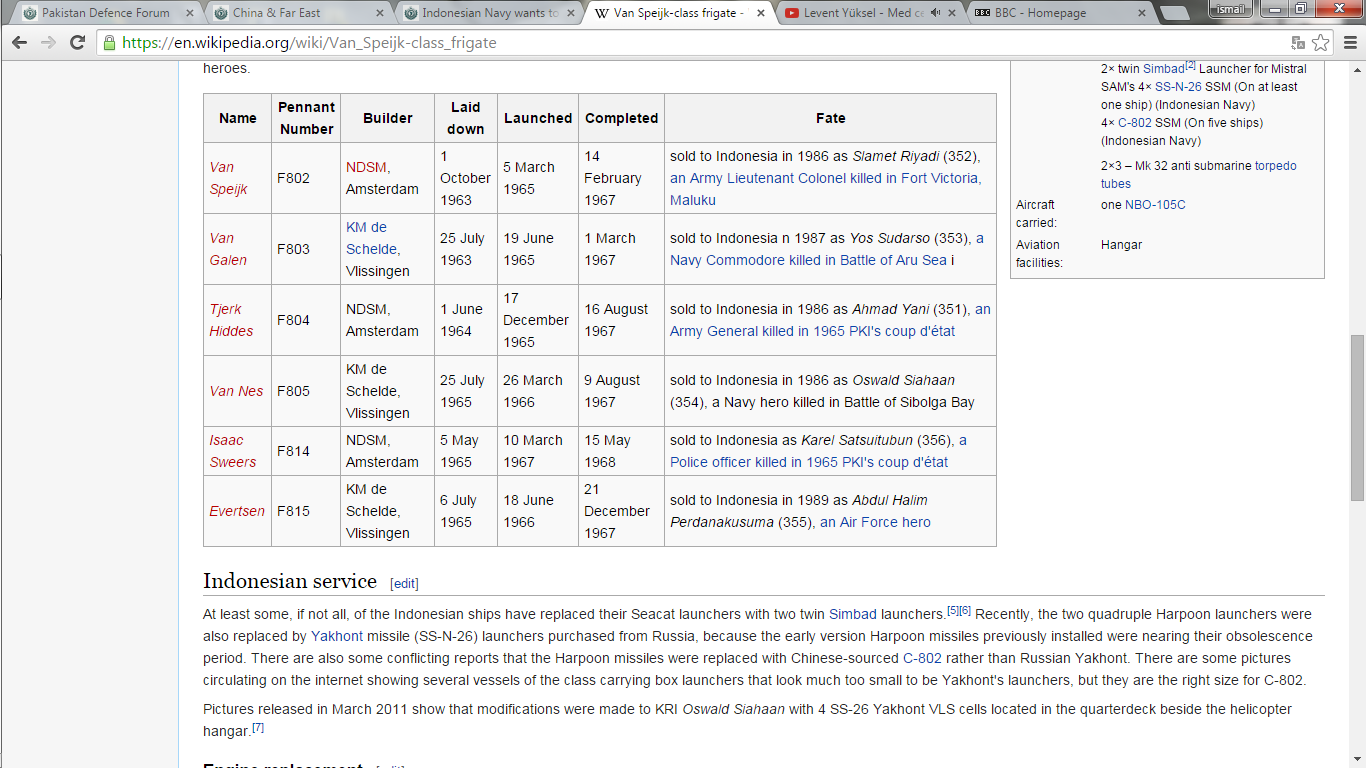Click the green padlock security icon

[109, 43]
